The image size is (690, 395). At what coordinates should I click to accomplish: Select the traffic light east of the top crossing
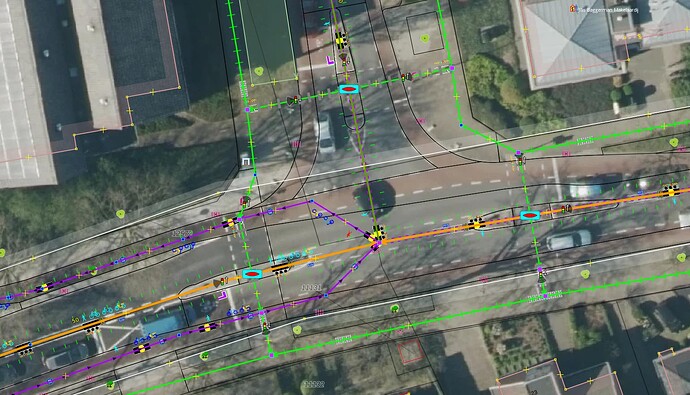[406, 77]
